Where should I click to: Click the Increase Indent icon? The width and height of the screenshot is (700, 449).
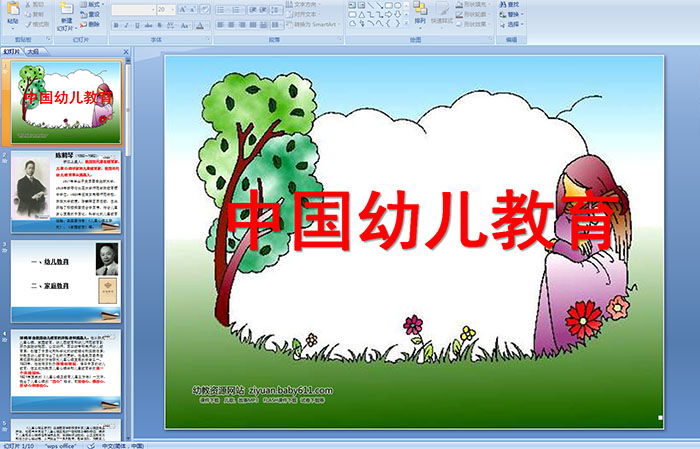(263, 10)
